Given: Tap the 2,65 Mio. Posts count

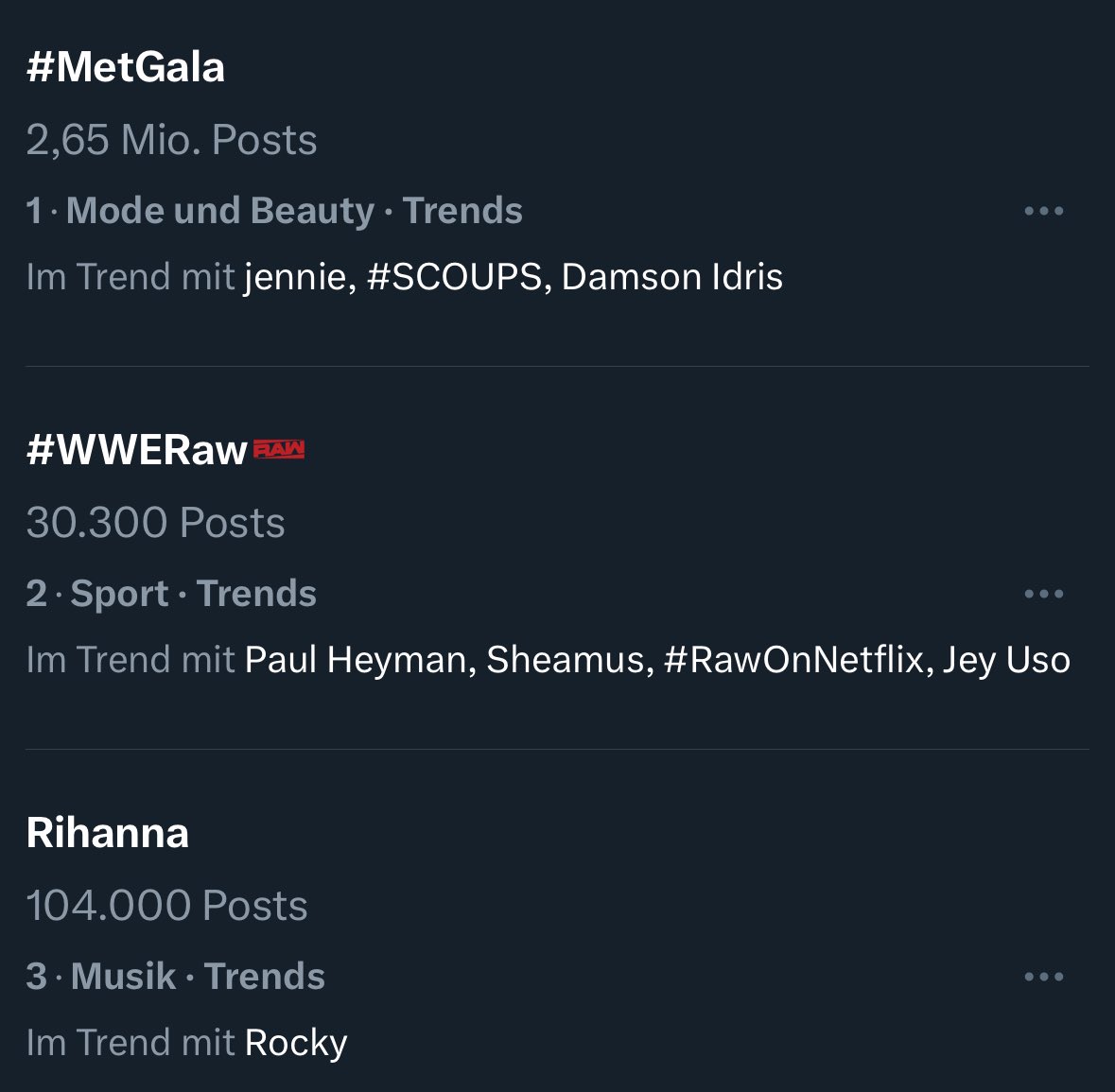Looking at the screenshot, I should pyautogui.click(x=171, y=140).
